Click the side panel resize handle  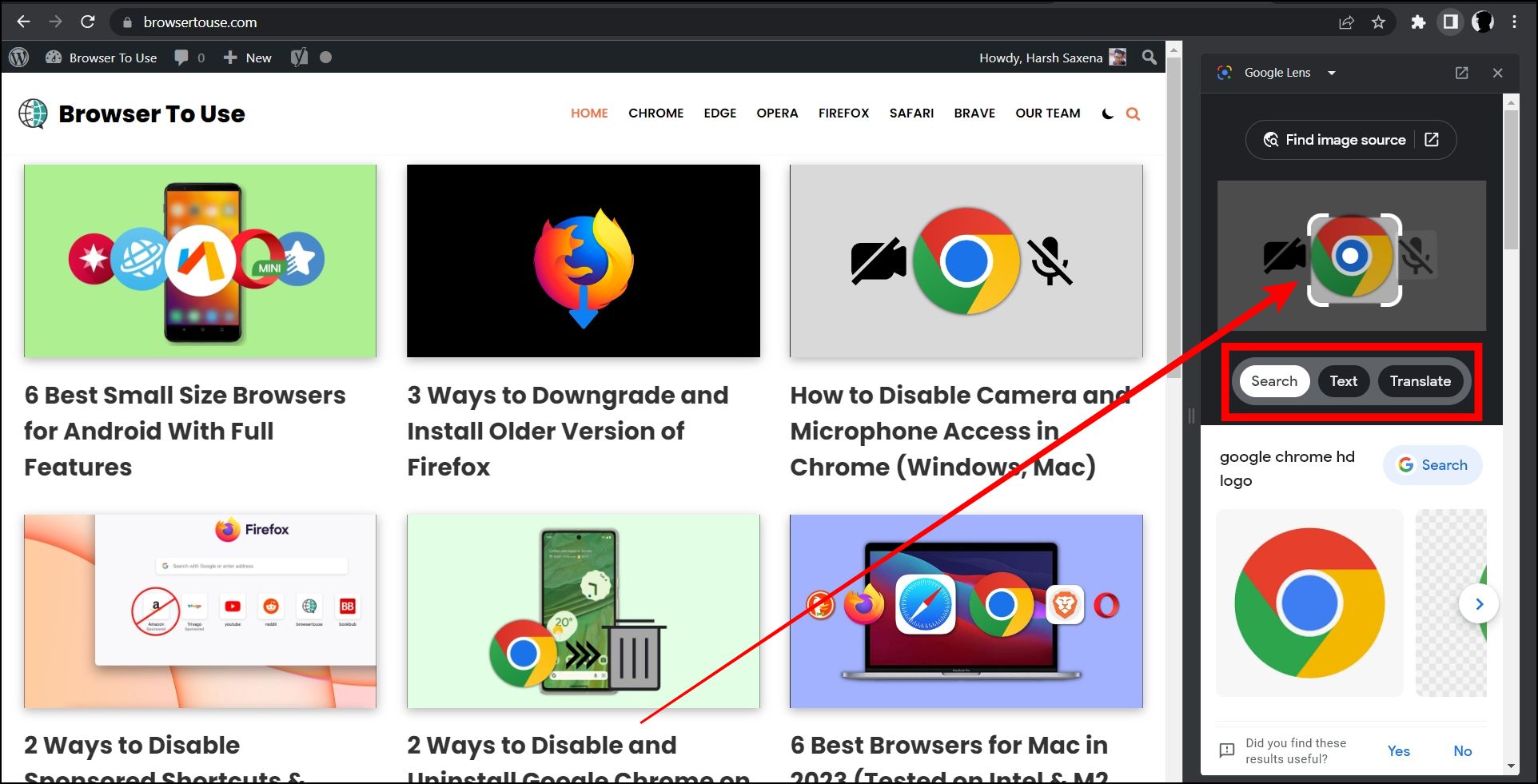(1191, 416)
